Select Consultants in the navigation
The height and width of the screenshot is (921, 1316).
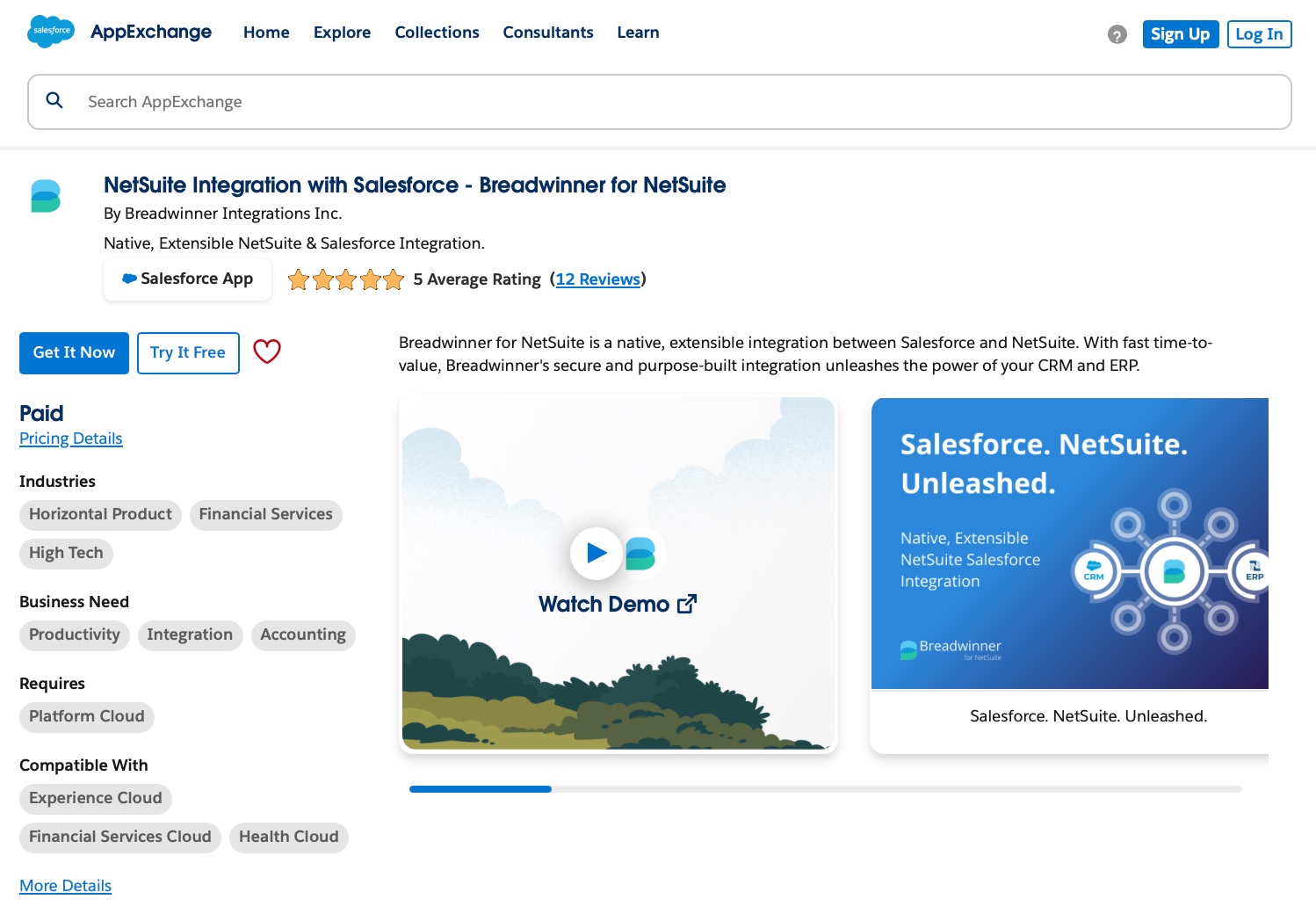click(x=548, y=33)
